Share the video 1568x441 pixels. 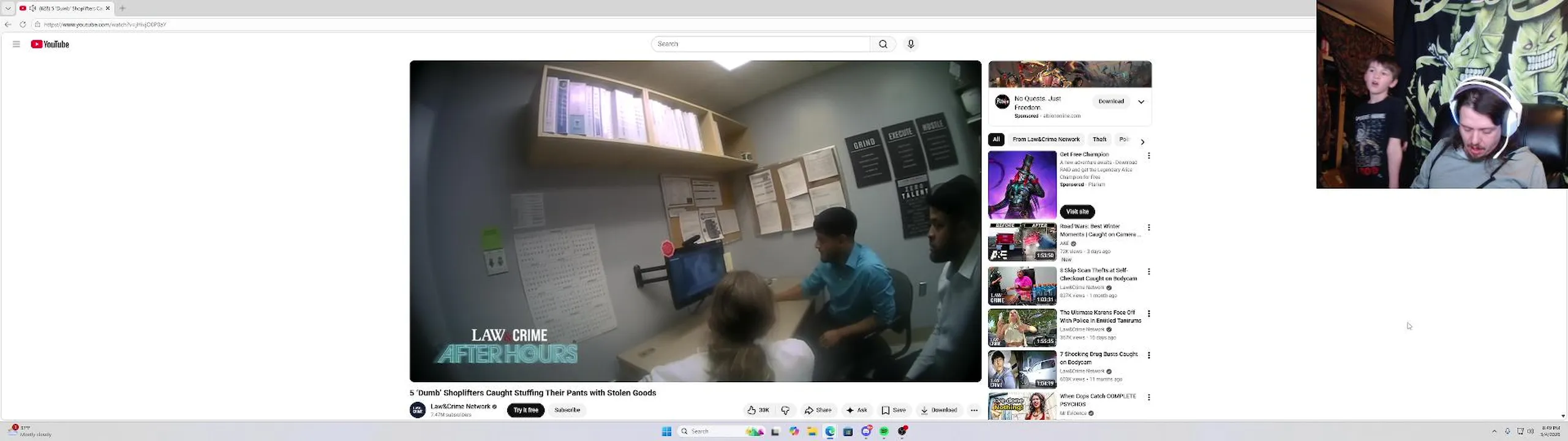818,410
